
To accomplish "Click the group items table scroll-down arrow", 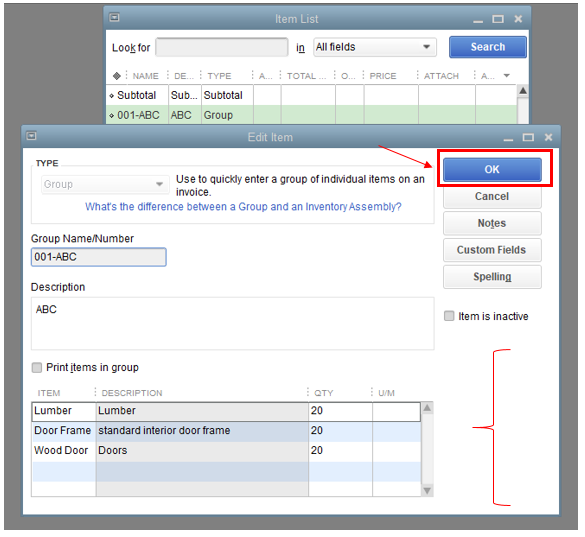I will pos(427,490).
